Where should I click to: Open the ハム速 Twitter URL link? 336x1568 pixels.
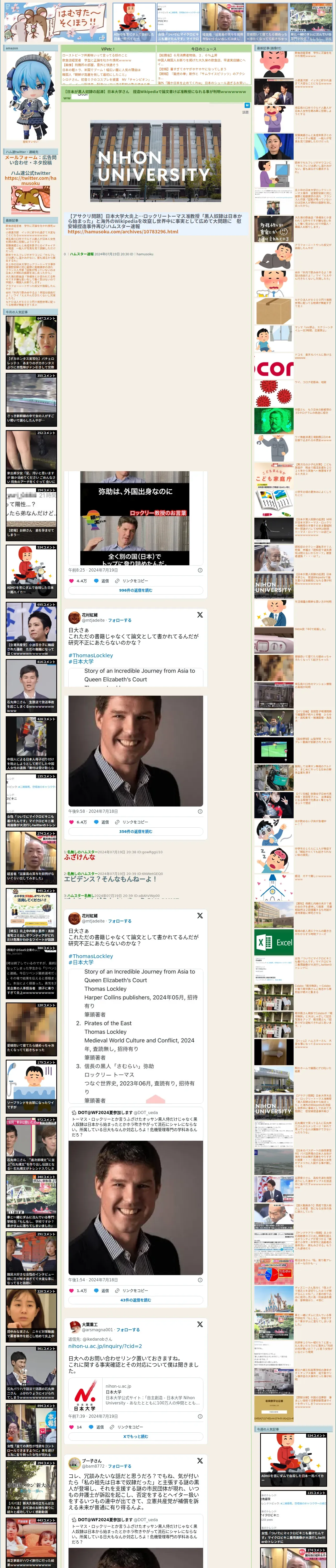point(31,181)
